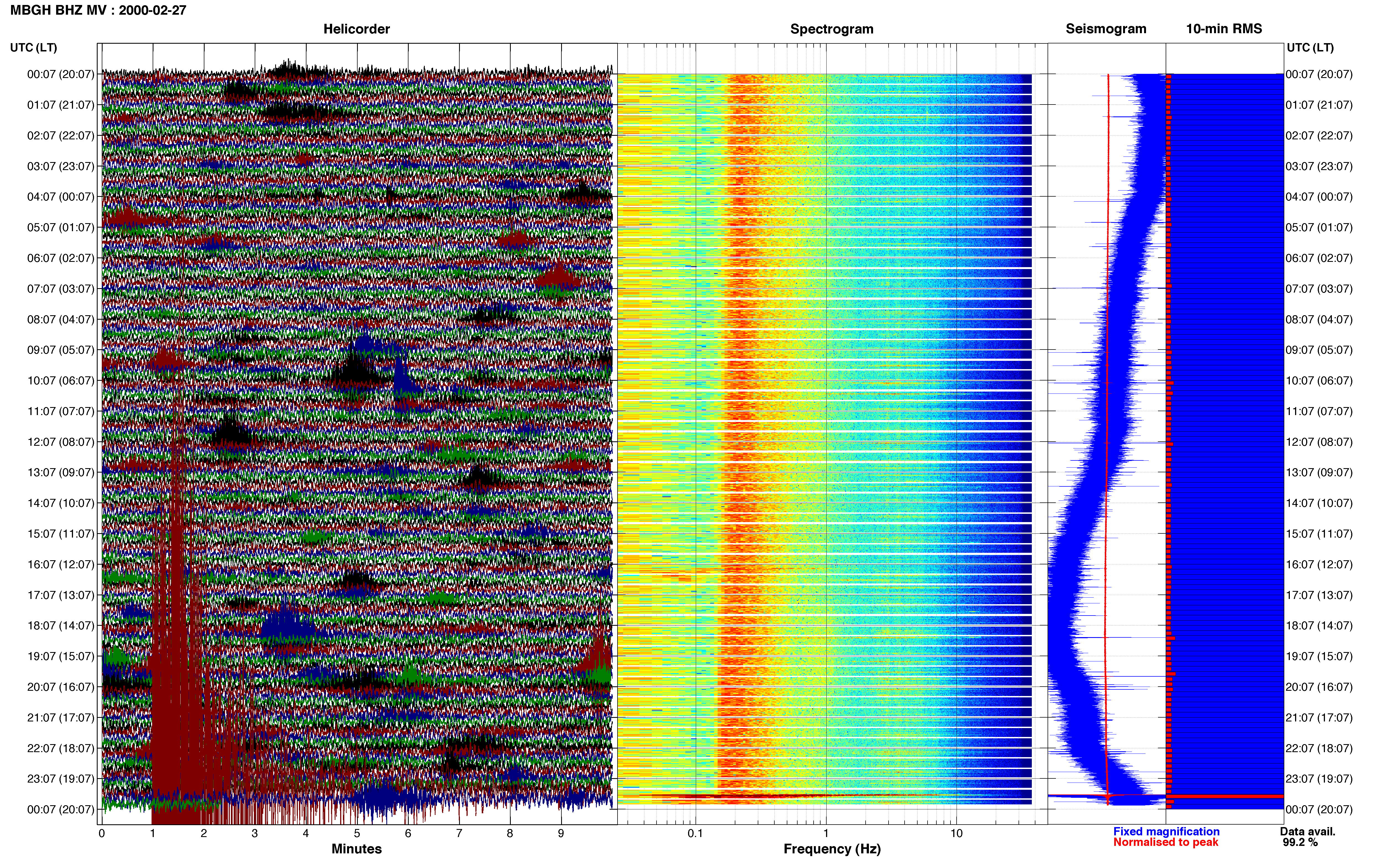Click the left '03:07 (23:07)' time label

tap(60, 166)
